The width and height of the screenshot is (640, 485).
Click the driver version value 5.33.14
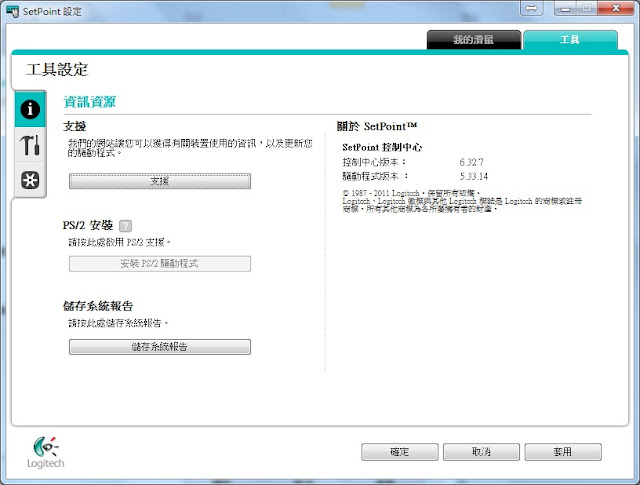pos(473,176)
